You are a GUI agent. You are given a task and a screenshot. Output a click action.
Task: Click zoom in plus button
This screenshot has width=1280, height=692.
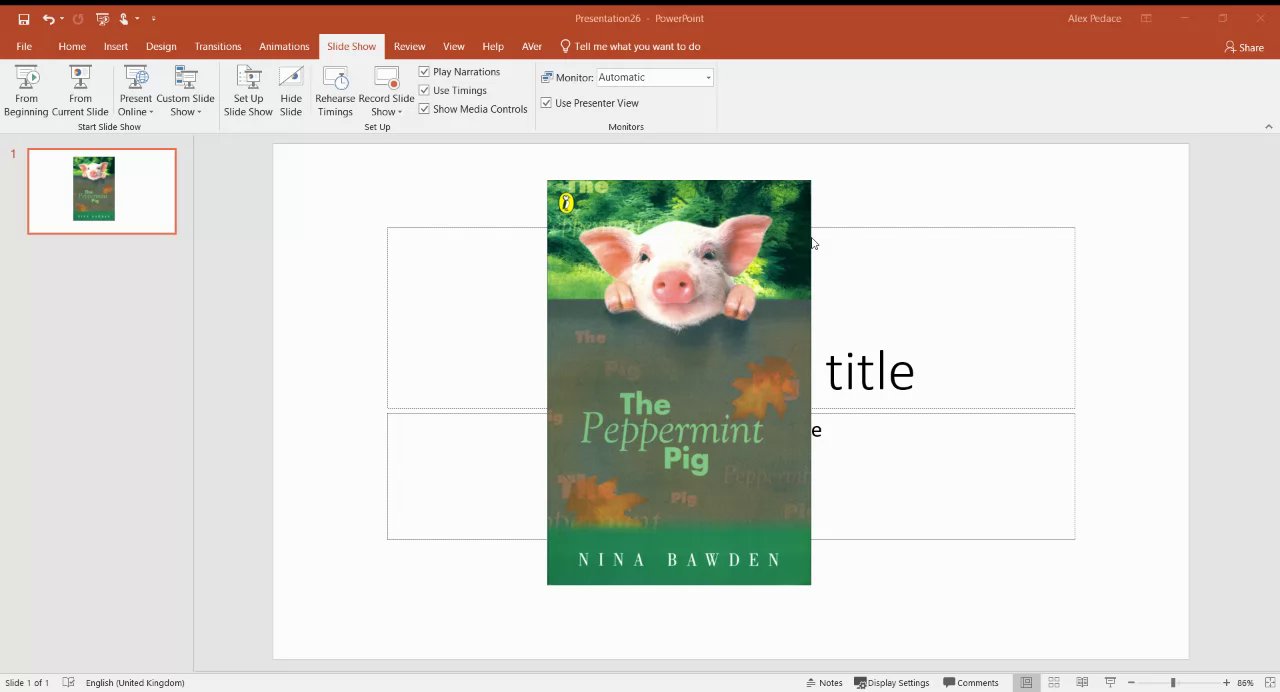coord(1226,683)
